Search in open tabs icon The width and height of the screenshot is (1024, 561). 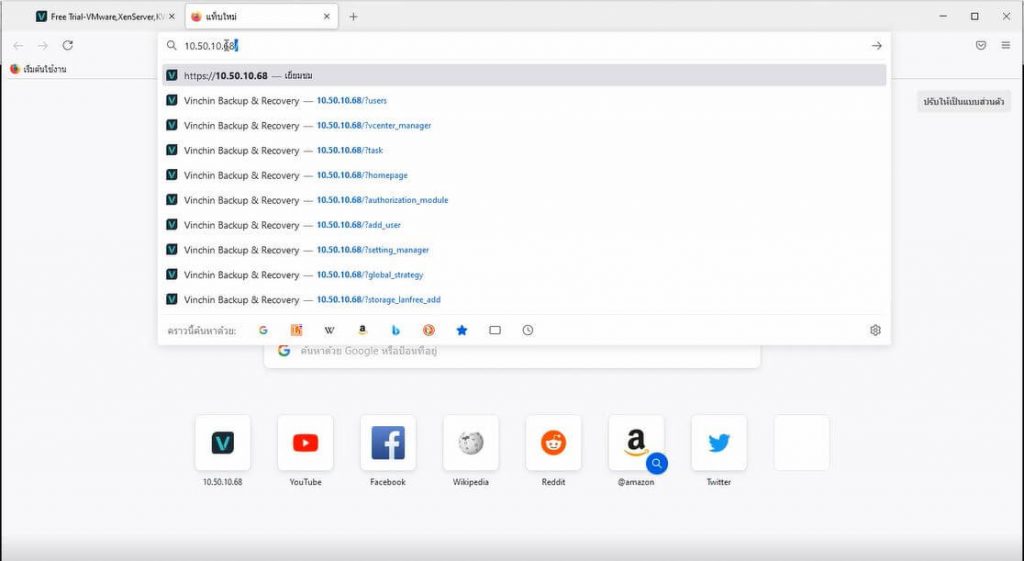pyautogui.click(x=495, y=330)
